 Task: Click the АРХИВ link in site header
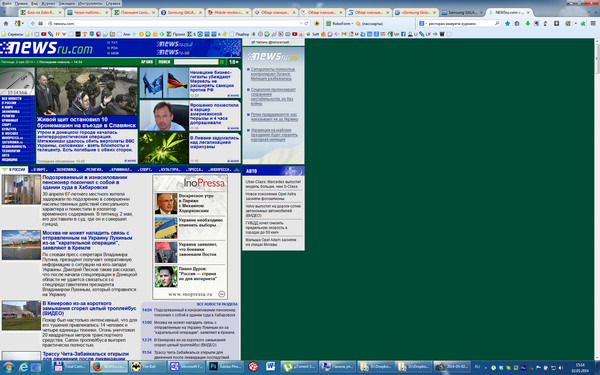point(147,62)
